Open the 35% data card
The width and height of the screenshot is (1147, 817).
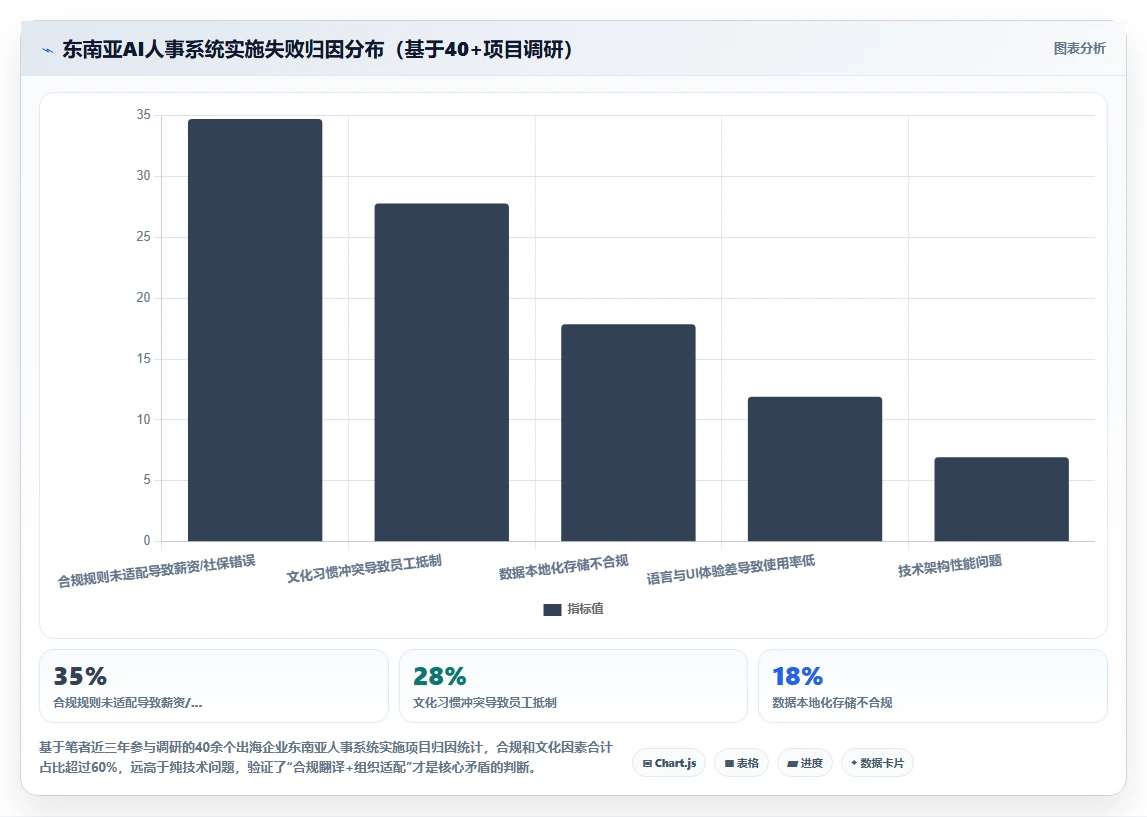pyautogui.click(x=214, y=686)
